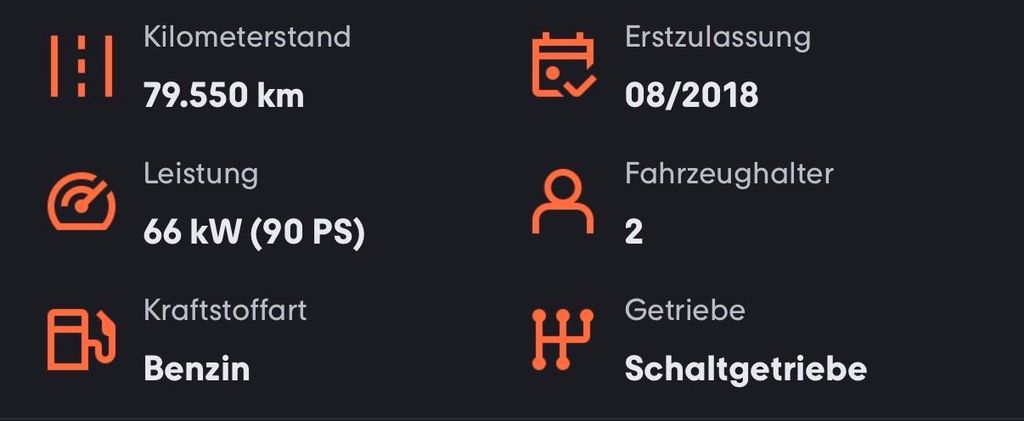Click the Schaltgetriebe transmission value
The image size is (1024, 421).
point(745,369)
